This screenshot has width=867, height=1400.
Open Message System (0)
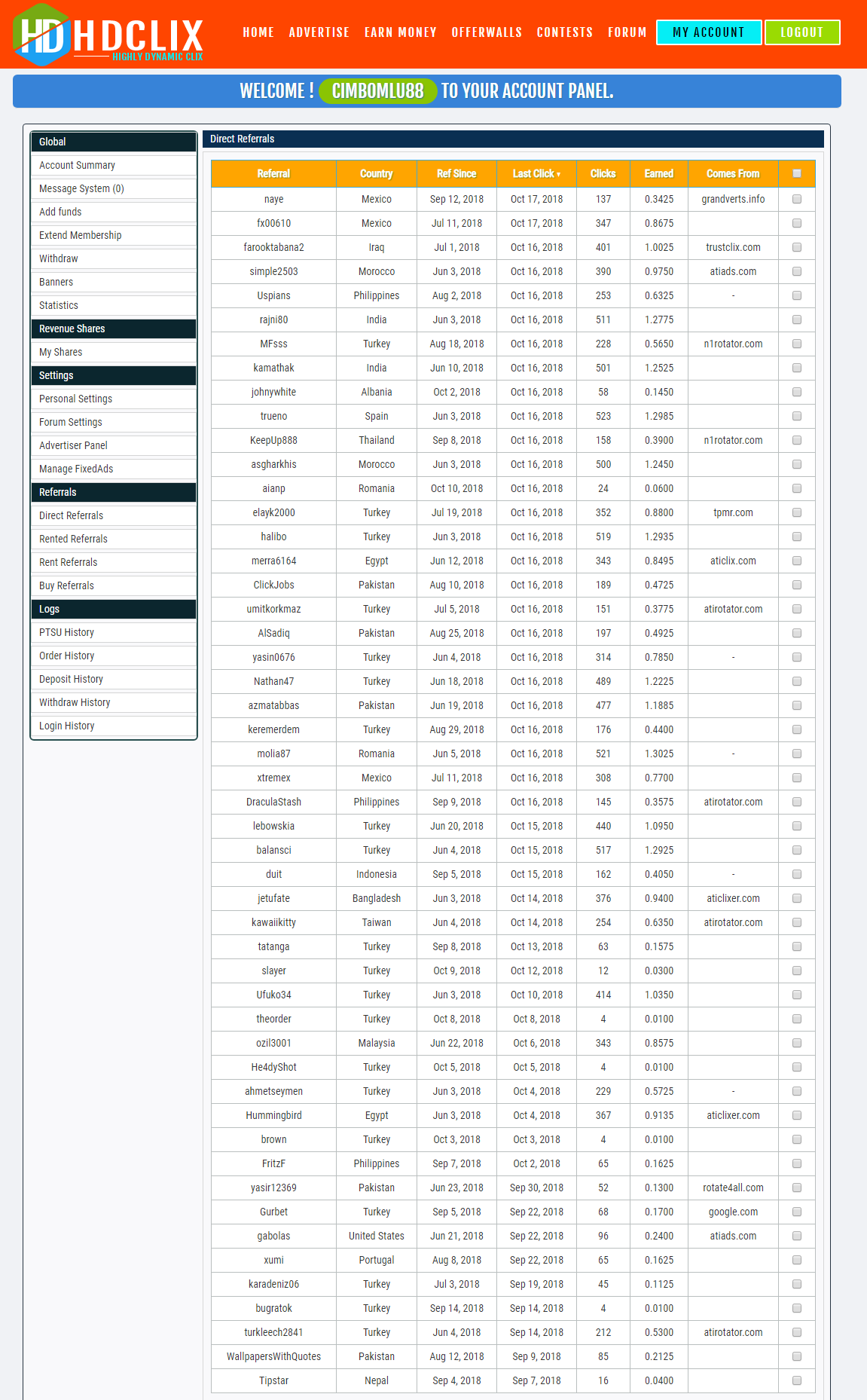[114, 188]
